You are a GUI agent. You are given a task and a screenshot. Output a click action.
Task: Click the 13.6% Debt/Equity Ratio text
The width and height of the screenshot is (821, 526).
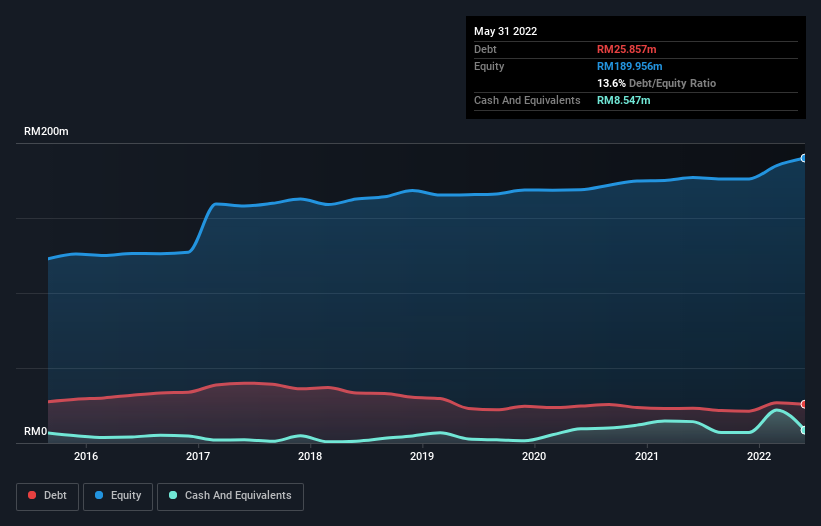pos(656,83)
